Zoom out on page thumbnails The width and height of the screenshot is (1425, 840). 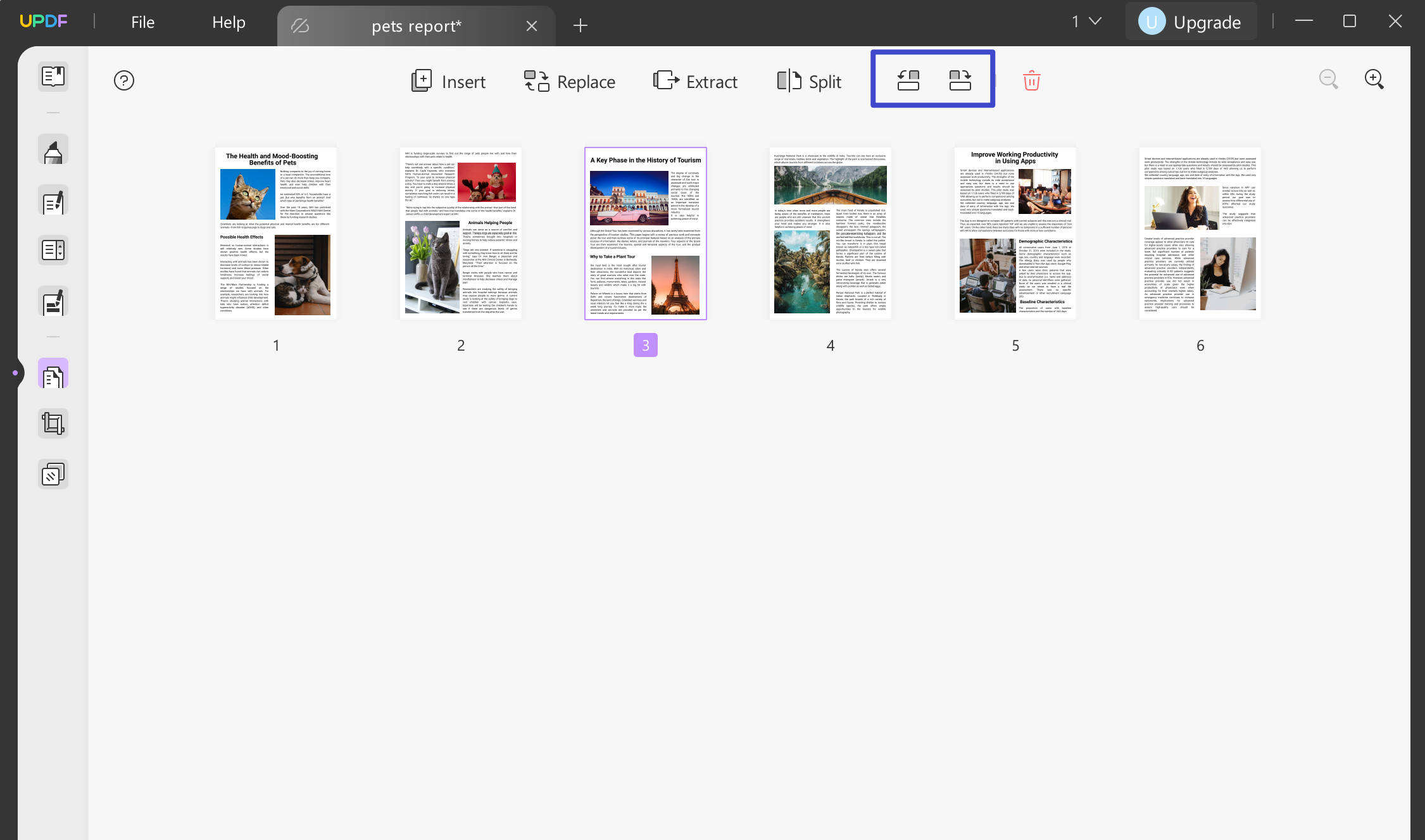click(x=1328, y=79)
